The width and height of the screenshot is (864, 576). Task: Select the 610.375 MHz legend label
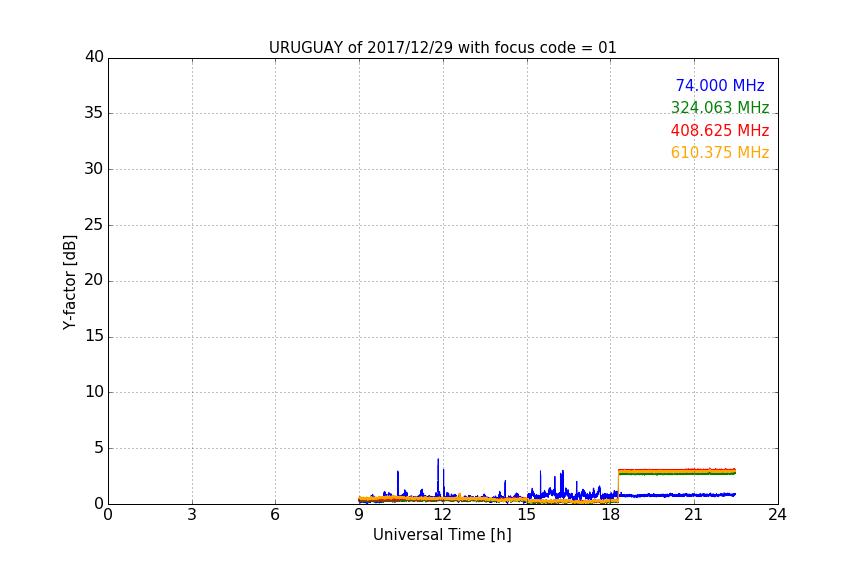(720, 153)
